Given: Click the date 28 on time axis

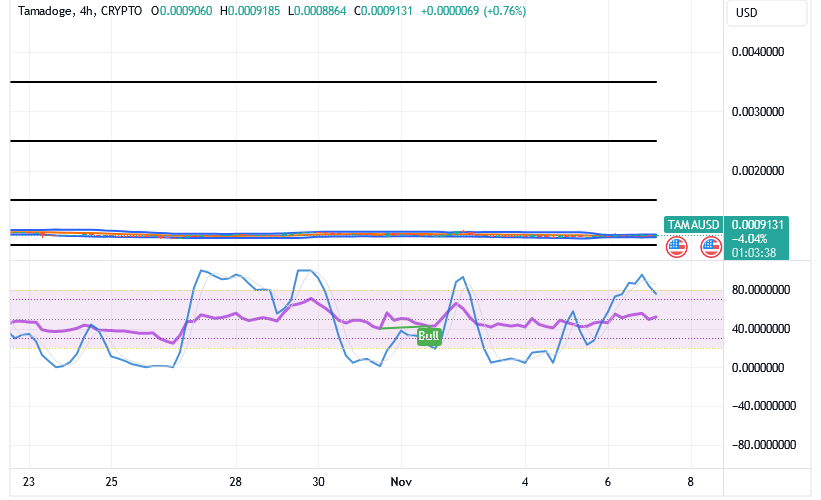Looking at the screenshot, I should coord(236,482).
